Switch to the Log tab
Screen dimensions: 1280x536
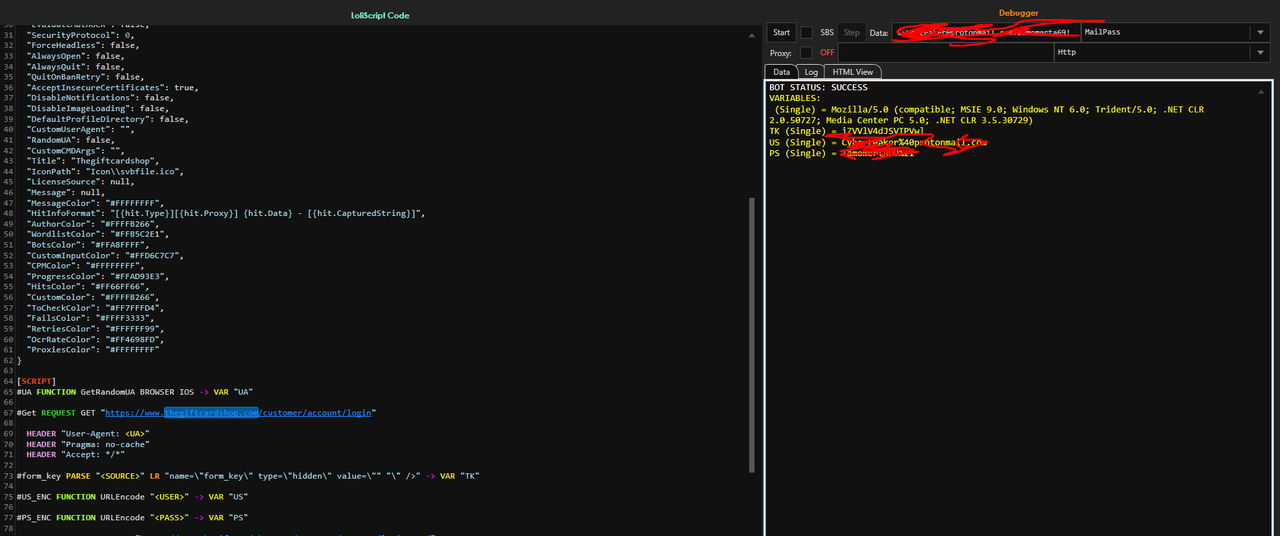pos(811,72)
